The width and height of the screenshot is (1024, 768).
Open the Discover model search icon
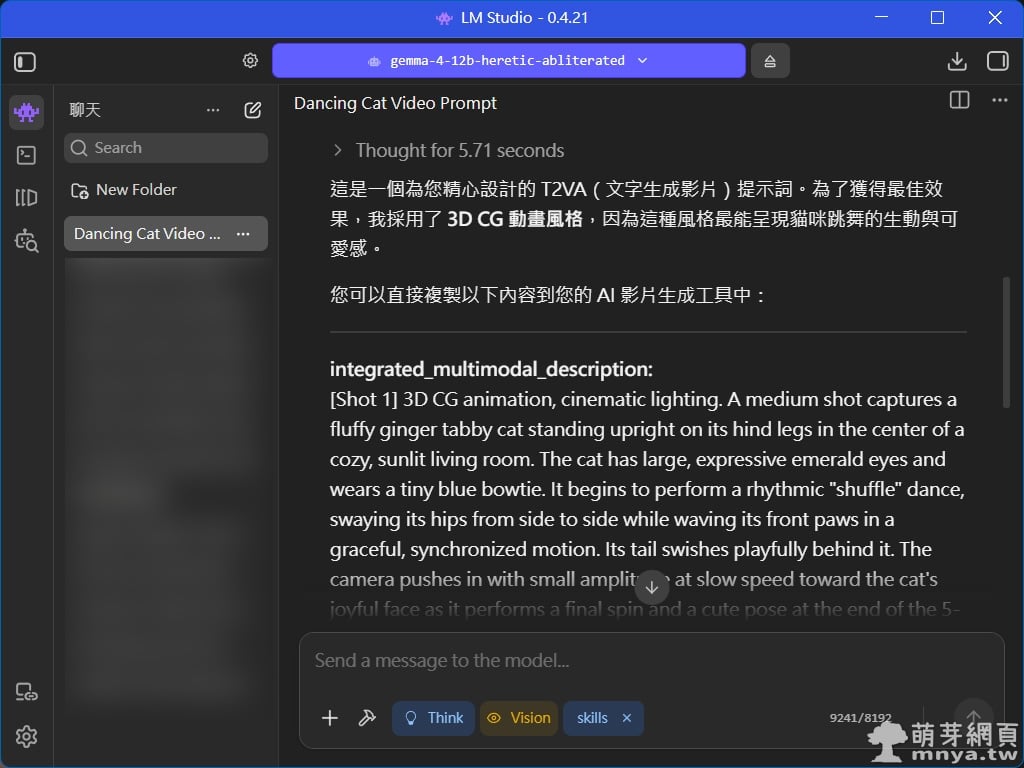pyautogui.click(x=26, y=240)
